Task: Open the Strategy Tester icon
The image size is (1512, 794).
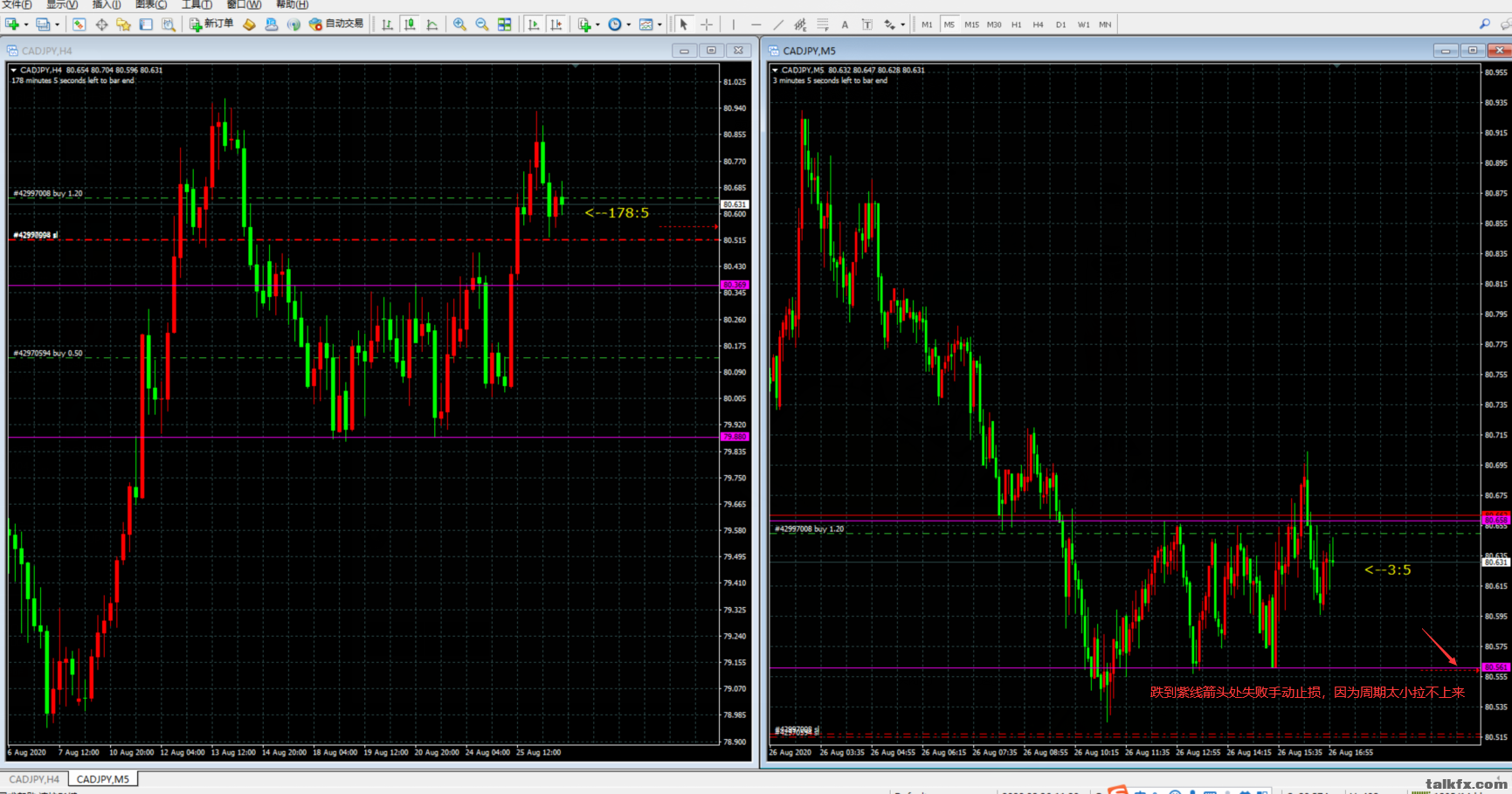Action: pos(169,24)
